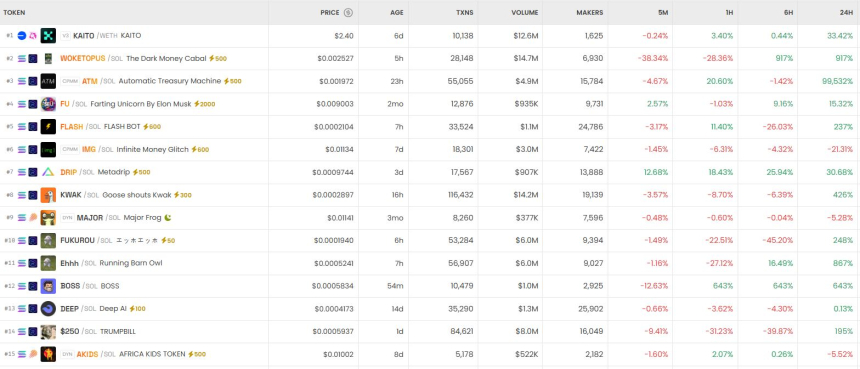The height and width of the screenshot is (369, 860).
Task: Open the $250 TRUMPBILL token logo
Action: [x=48, y=331]
